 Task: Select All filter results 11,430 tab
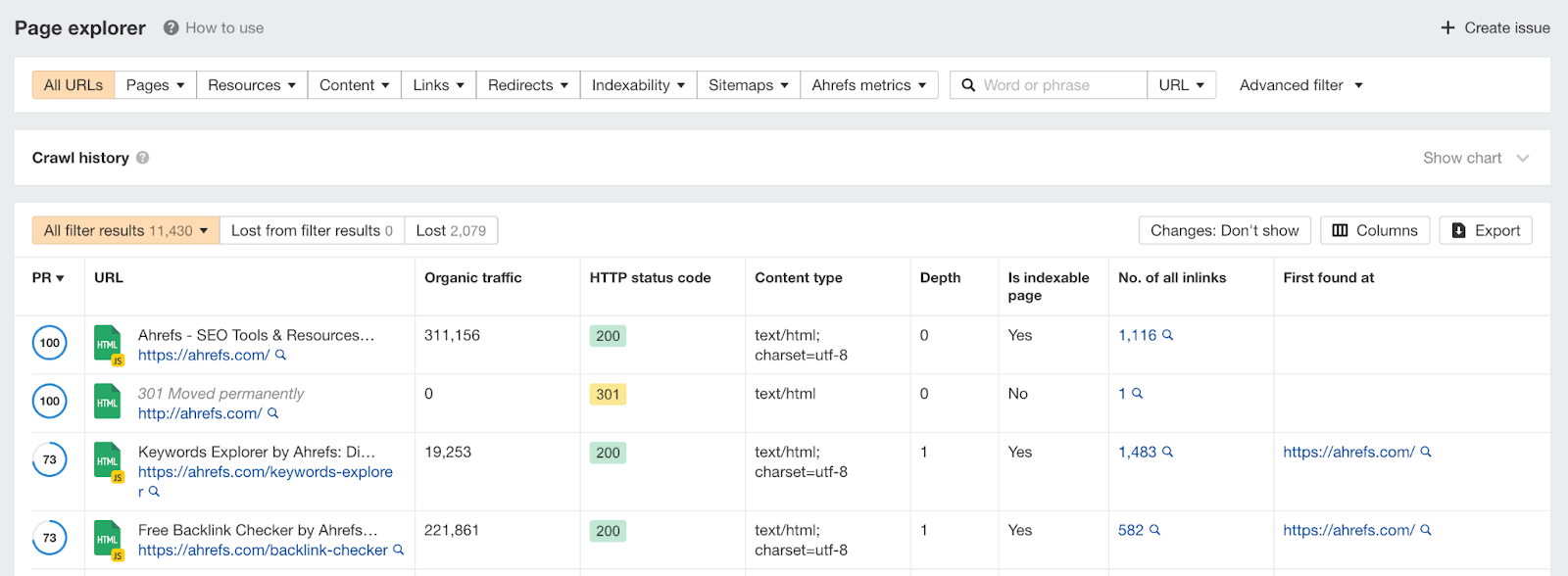[126, 230]
